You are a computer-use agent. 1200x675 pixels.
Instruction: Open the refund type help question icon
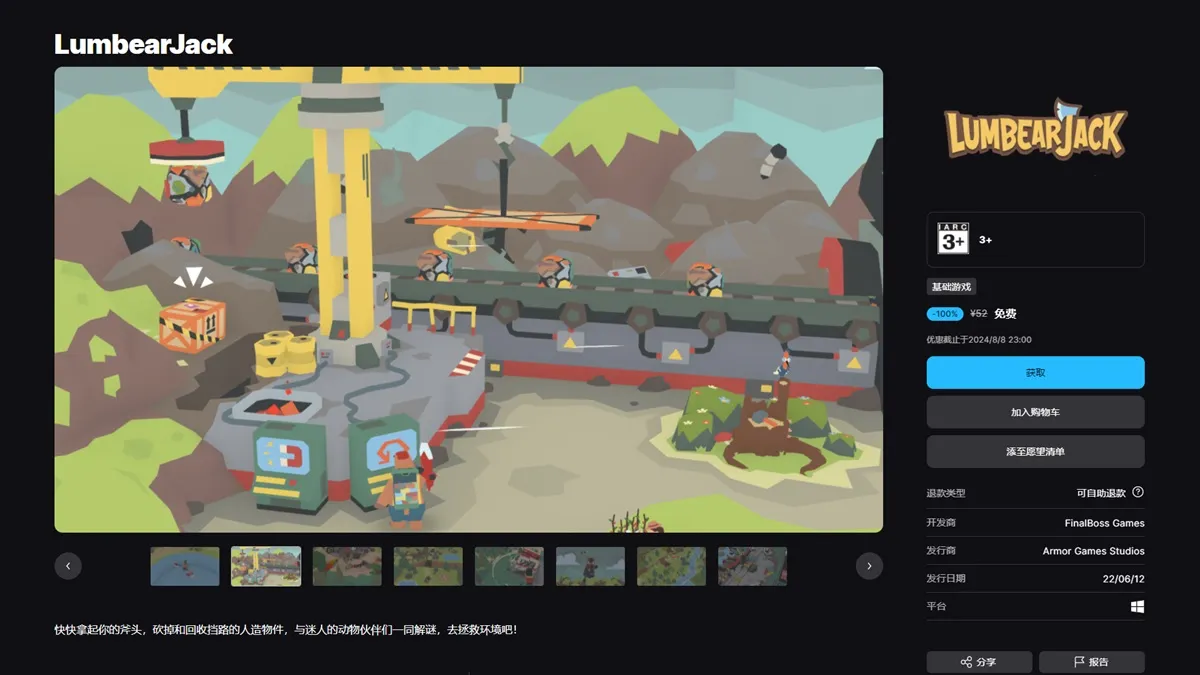coord(1138,493)
